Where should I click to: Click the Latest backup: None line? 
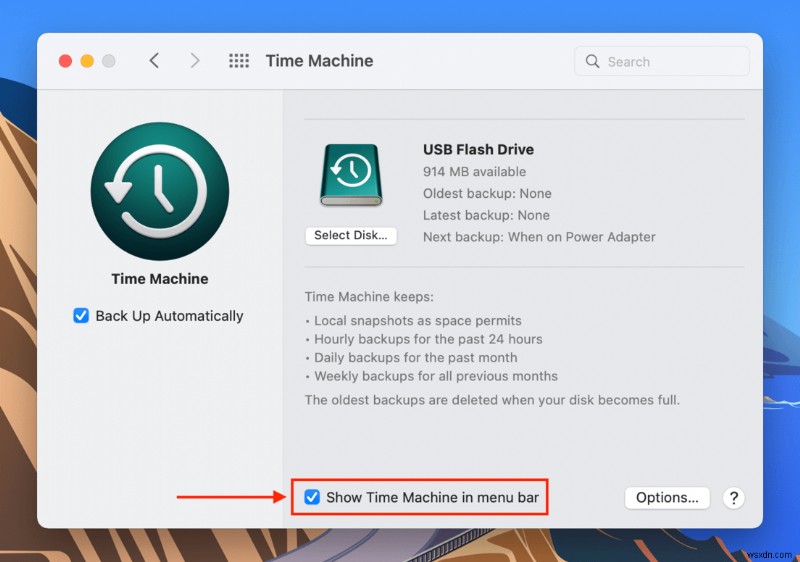tap(486, 215)
